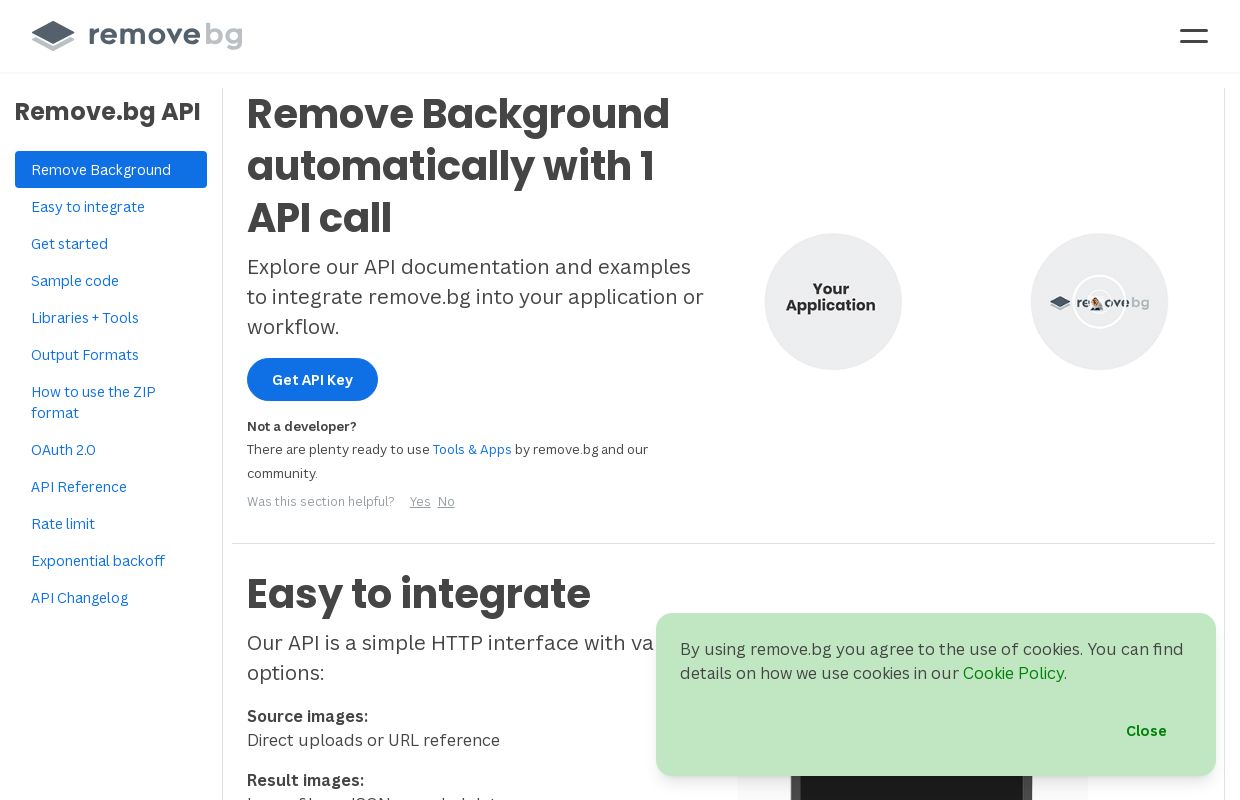Click the remove.bg logo
This screenshot has height=800, width=1240.
[137, 36]
